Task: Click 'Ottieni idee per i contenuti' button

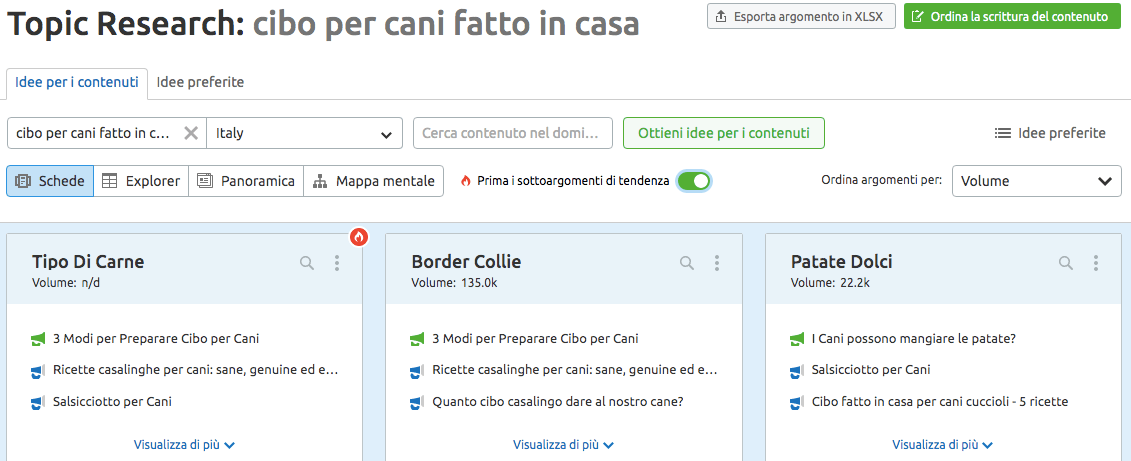Action: [723, 133]
